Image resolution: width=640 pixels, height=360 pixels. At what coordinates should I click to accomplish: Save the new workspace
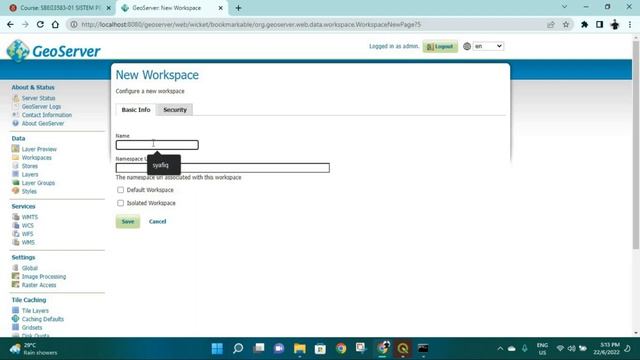pyautogui.click(x=128, y=221)
